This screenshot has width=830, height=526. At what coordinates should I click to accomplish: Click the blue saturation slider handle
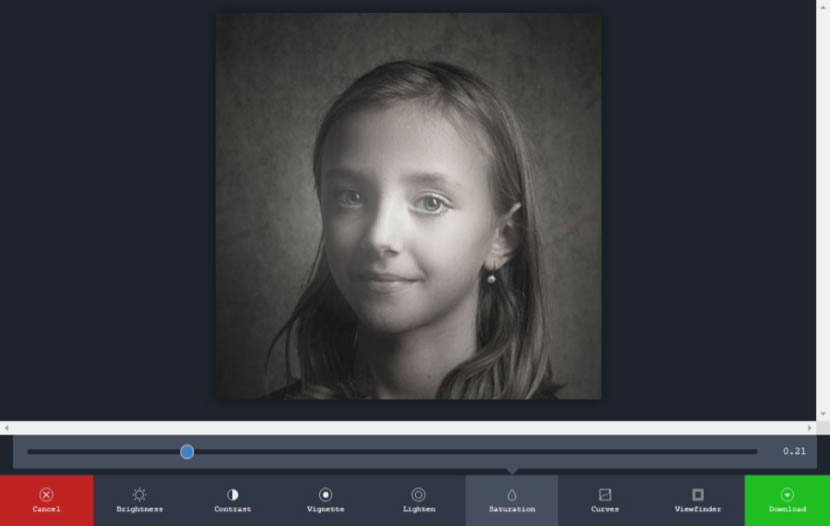tap(187, 452)
